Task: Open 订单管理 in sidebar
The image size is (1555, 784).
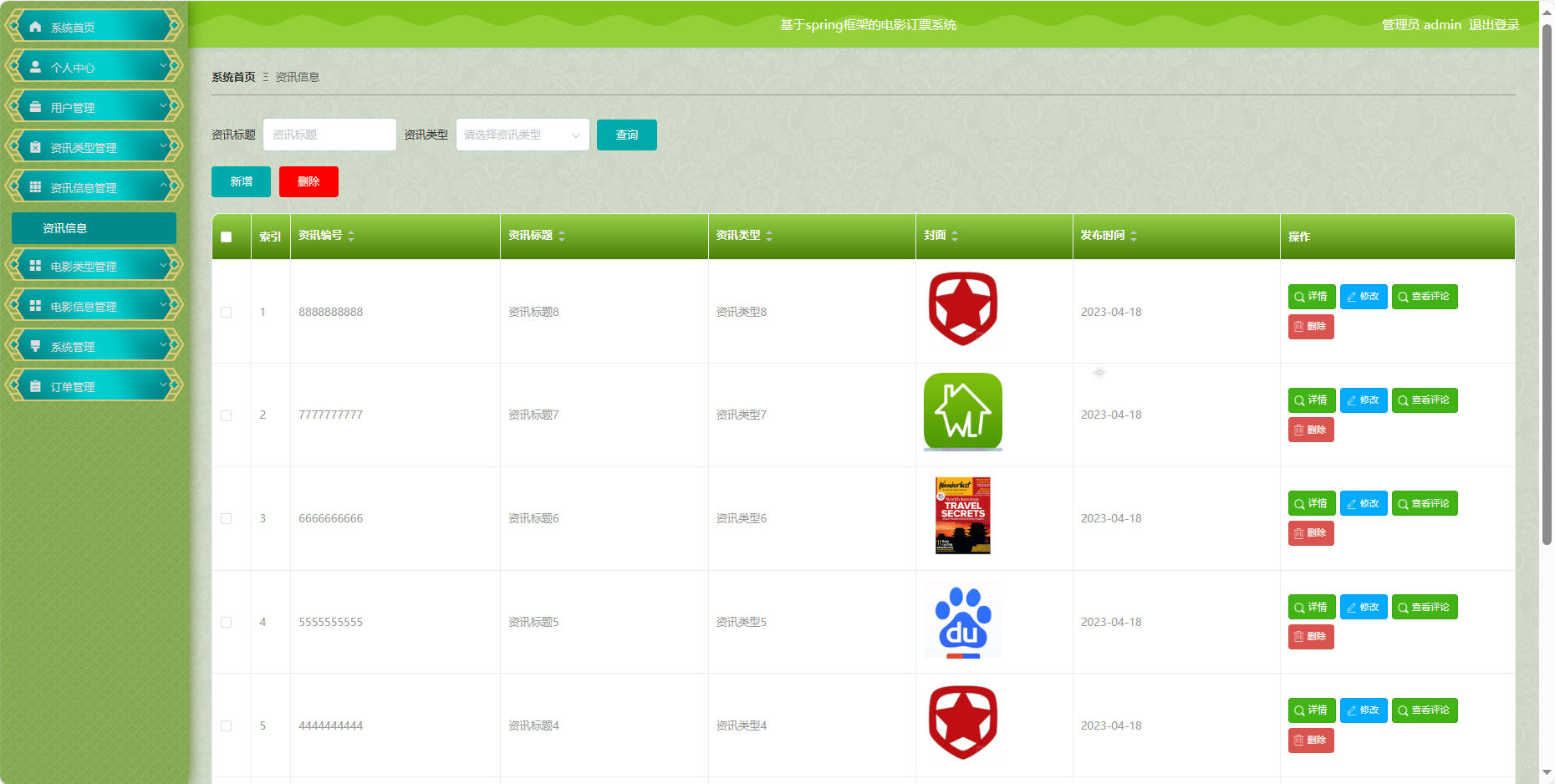Action: 94,386
